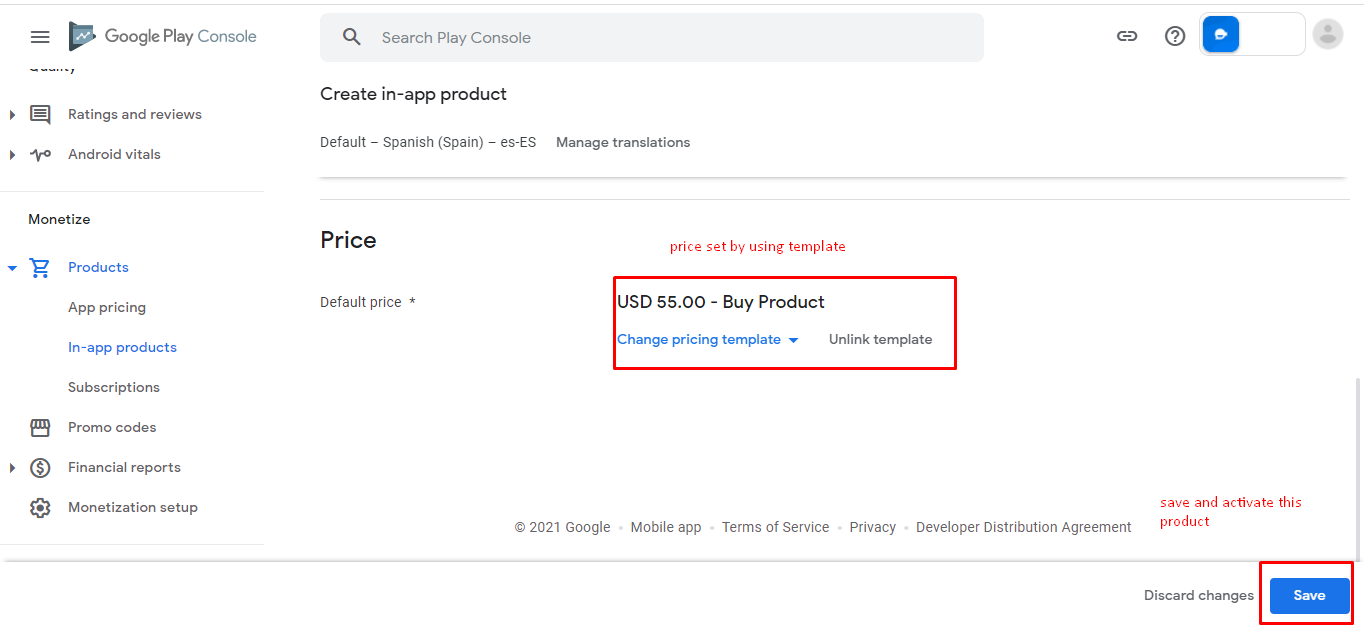This screenshot has width=1364, height=628.
Task: Open the help question mark icon
Action: 1175,36
